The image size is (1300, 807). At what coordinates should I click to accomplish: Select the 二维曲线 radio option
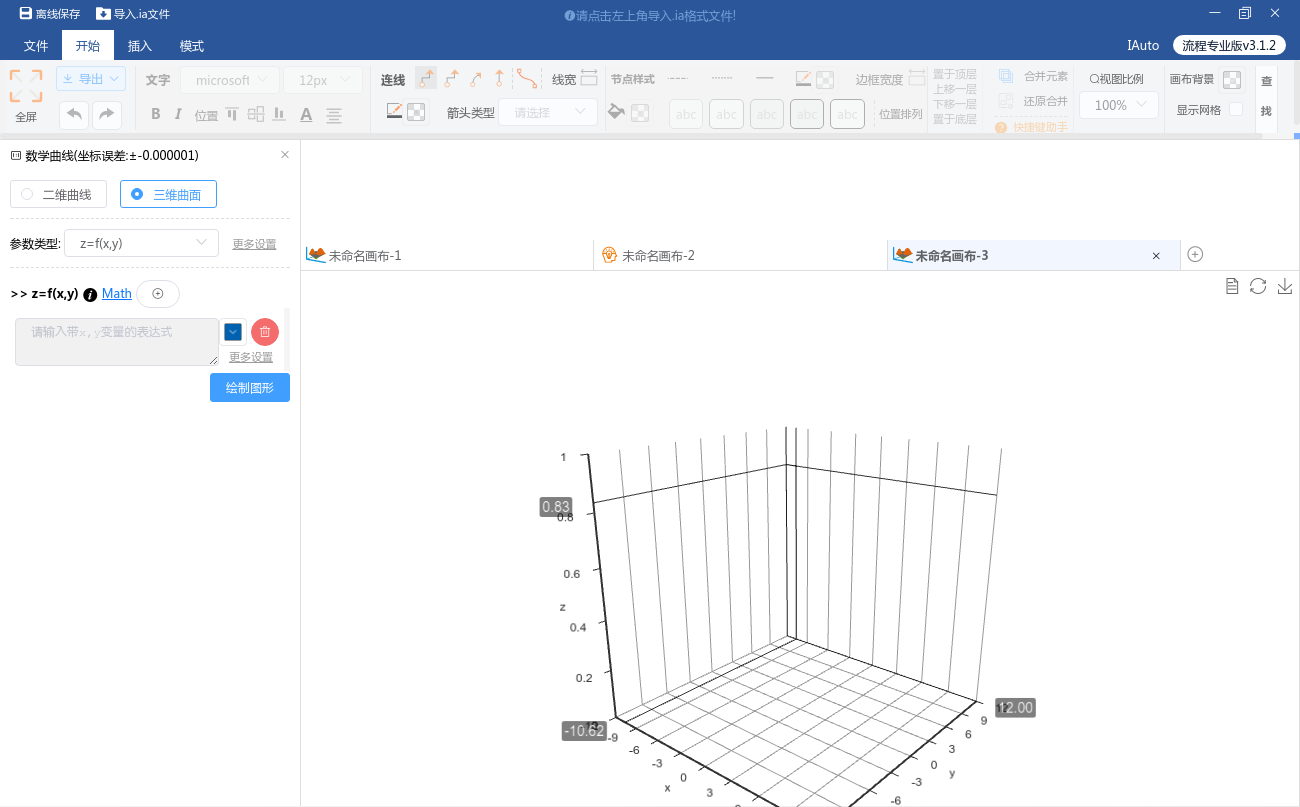(x=58, y=195)
